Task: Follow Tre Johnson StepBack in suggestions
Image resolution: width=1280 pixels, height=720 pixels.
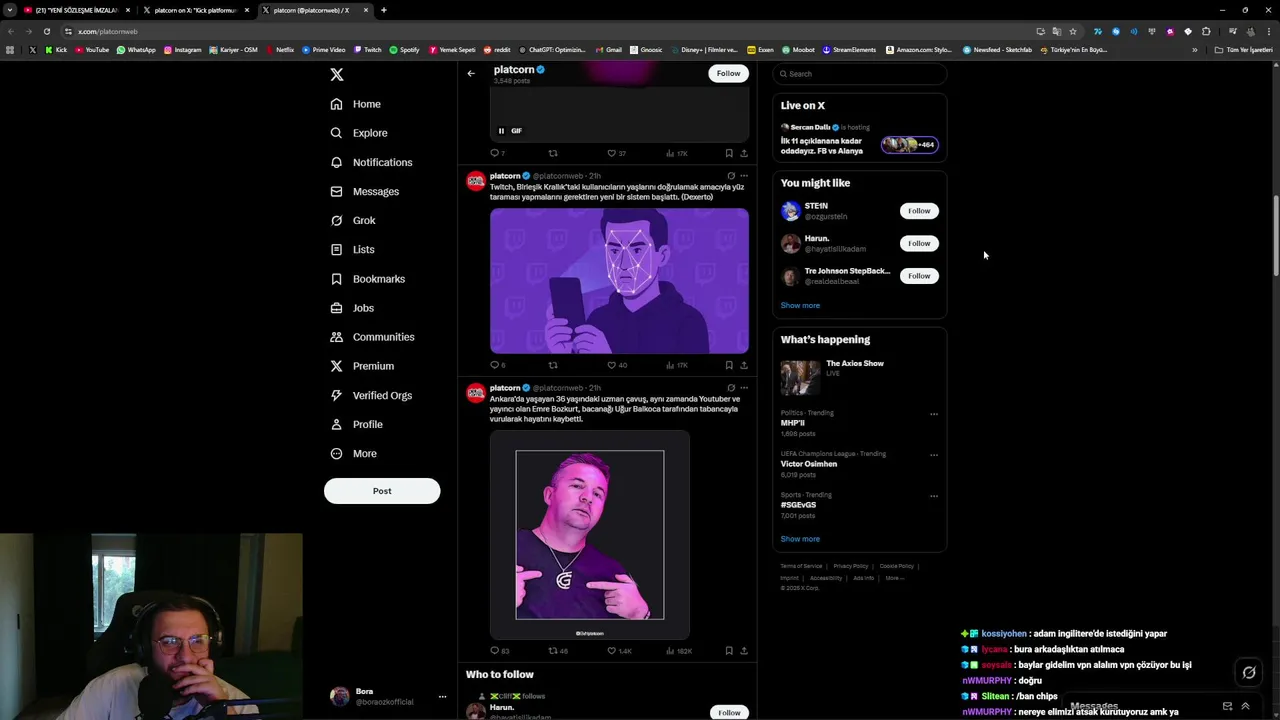Action: 919,276
